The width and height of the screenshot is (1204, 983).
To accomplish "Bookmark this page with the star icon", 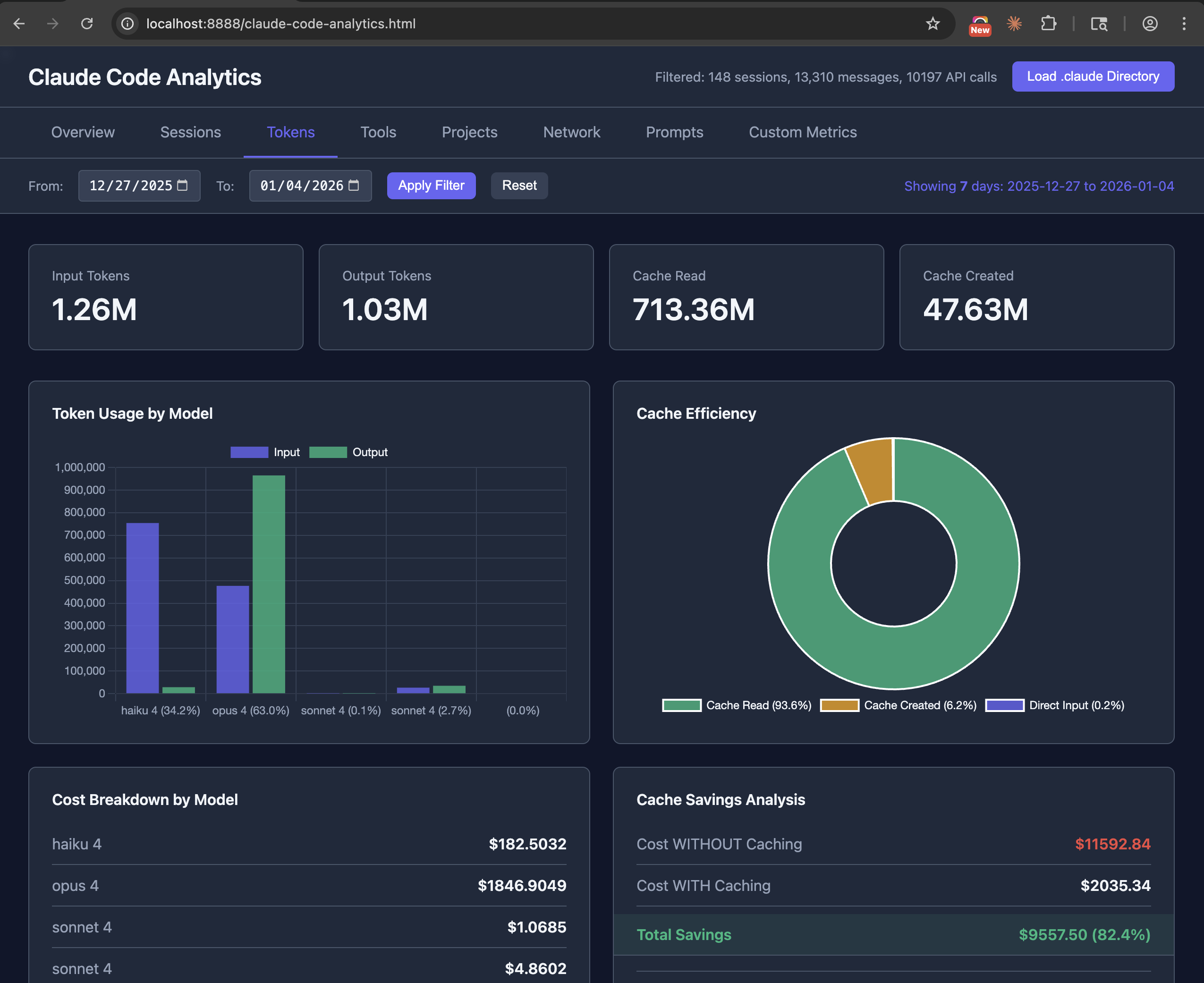I will (x=932, y=23).
